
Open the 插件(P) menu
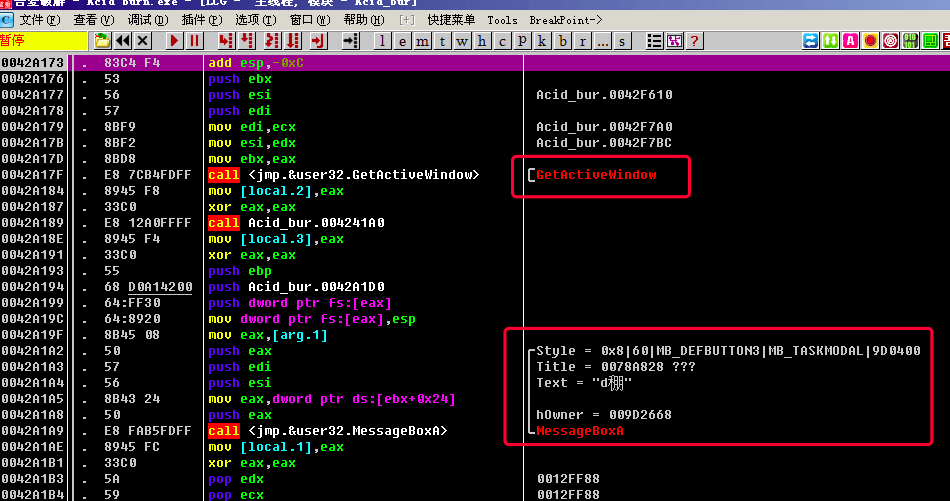[x=202, y=20]
